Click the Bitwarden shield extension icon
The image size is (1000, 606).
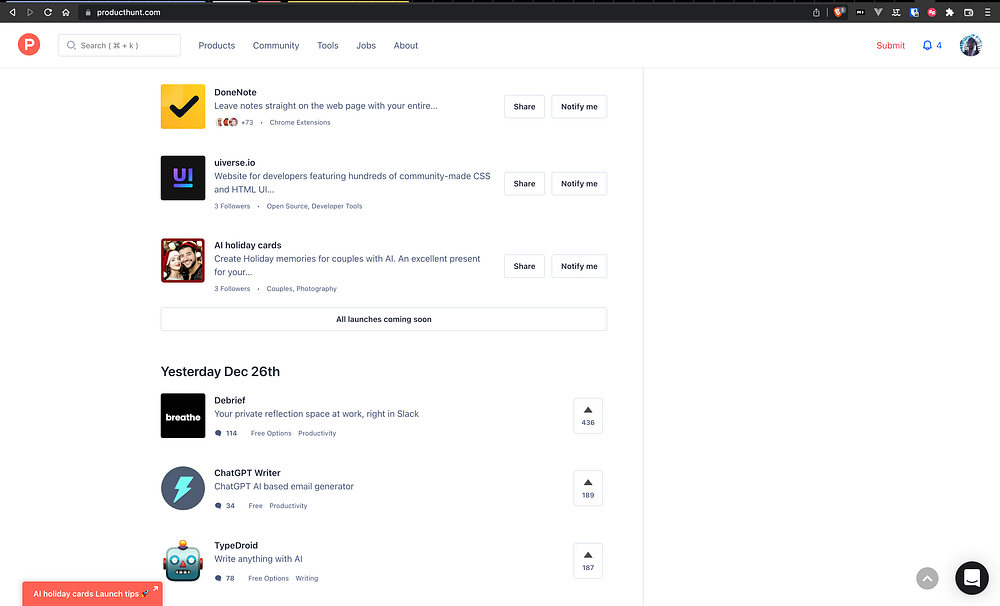coord(914,12)
